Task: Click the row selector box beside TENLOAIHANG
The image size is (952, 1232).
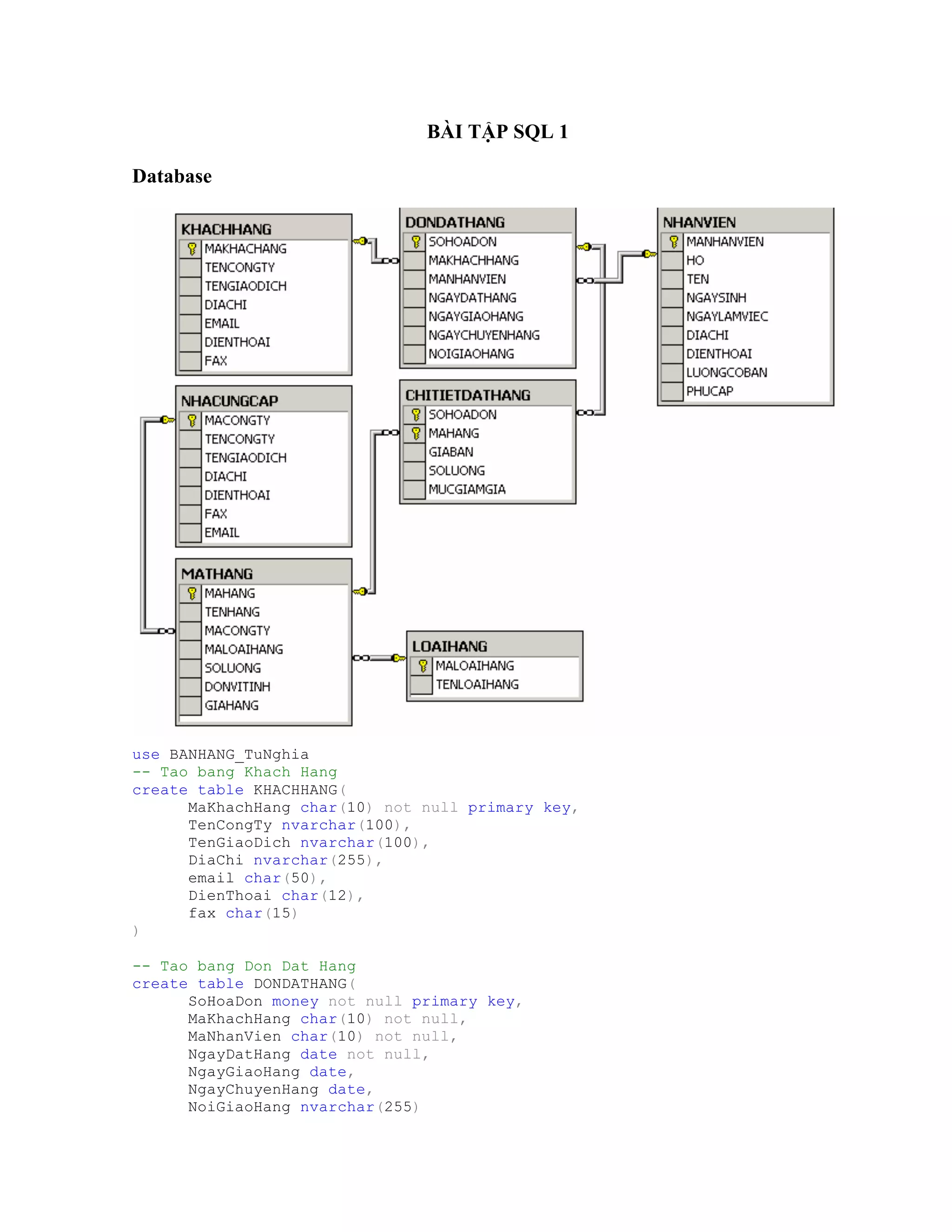Action: pyautogui.click(x=421, y=685)
